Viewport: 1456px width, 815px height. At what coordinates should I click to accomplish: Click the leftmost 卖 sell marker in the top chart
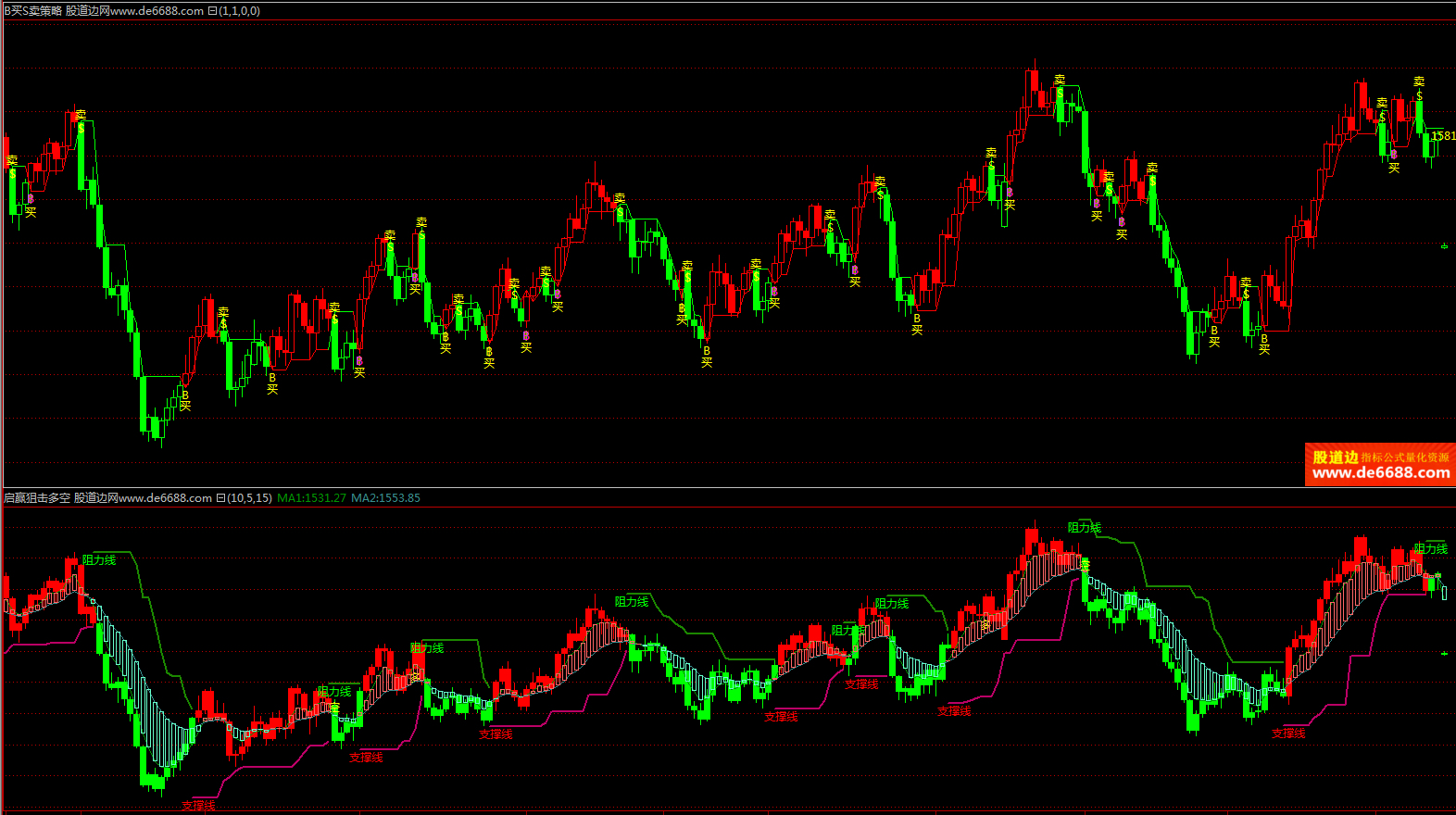pos(12,160)
